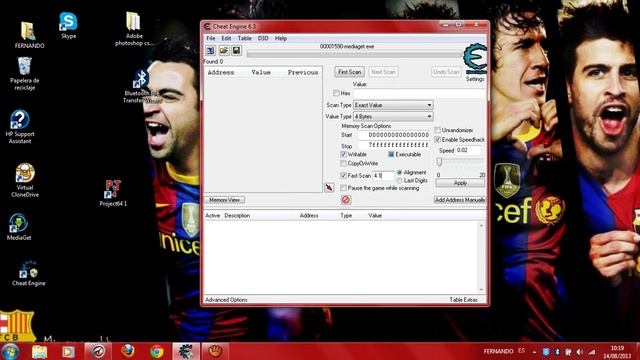Open the Skype desktop shortcut
The image size is (640, 360).
tap(68, 25)
